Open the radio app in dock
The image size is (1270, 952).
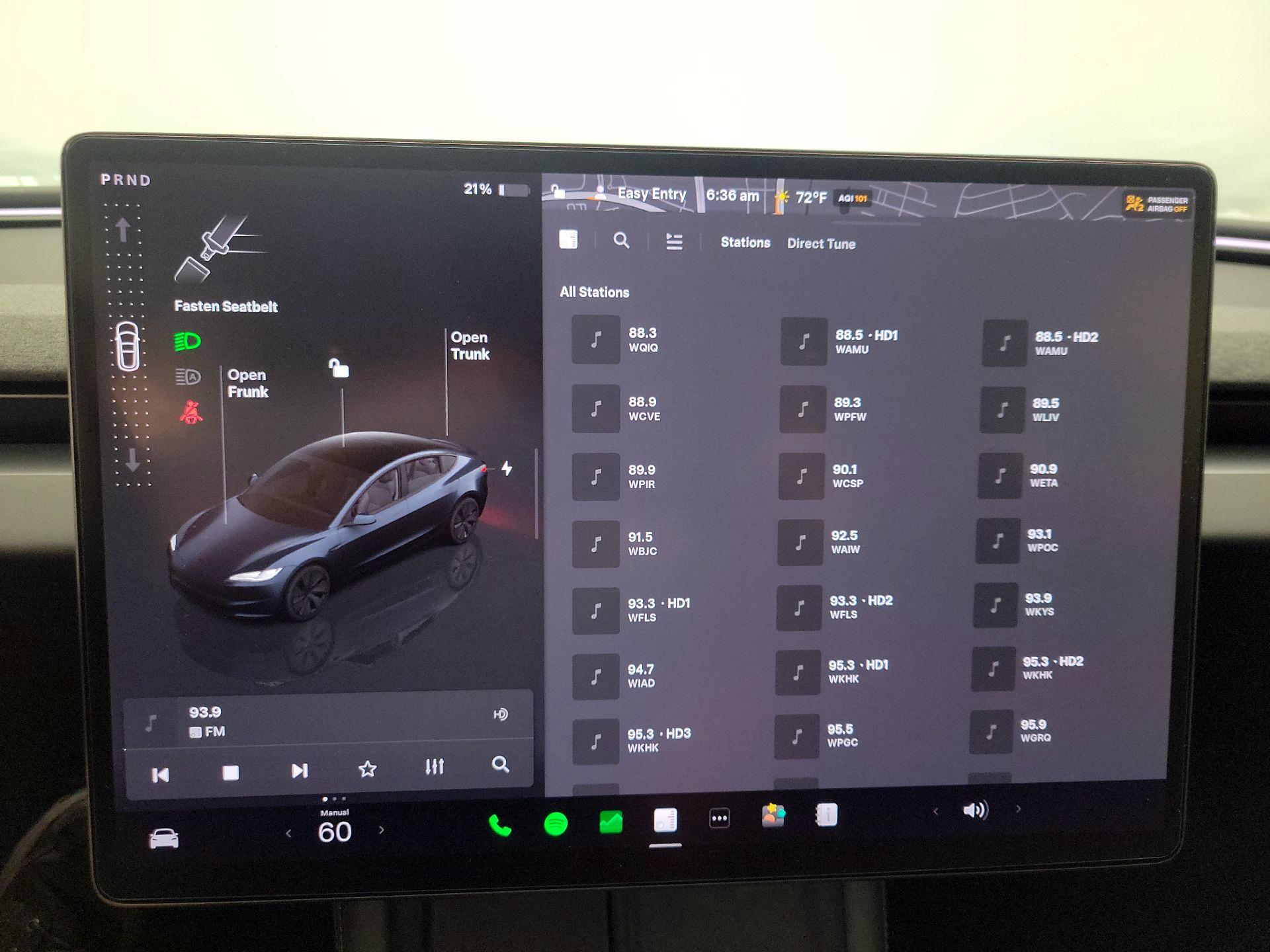665,820
